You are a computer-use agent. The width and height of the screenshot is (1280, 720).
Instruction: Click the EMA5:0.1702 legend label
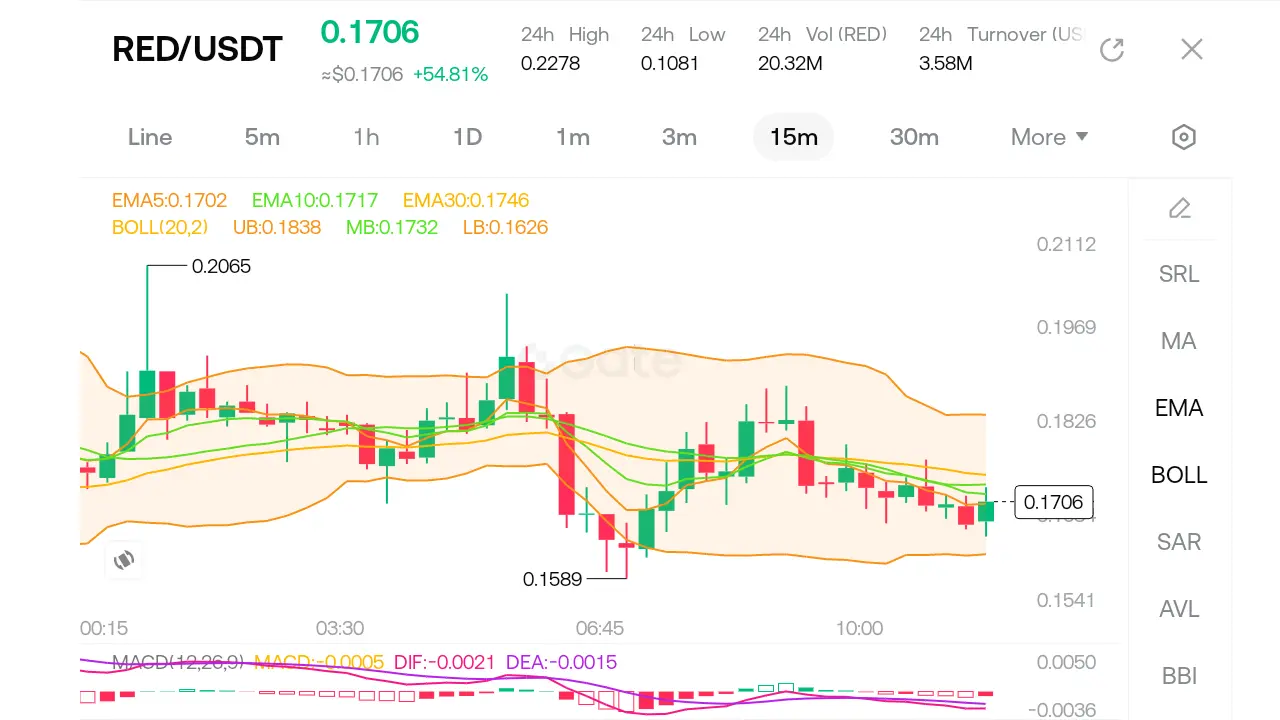(x=170, y=200)
